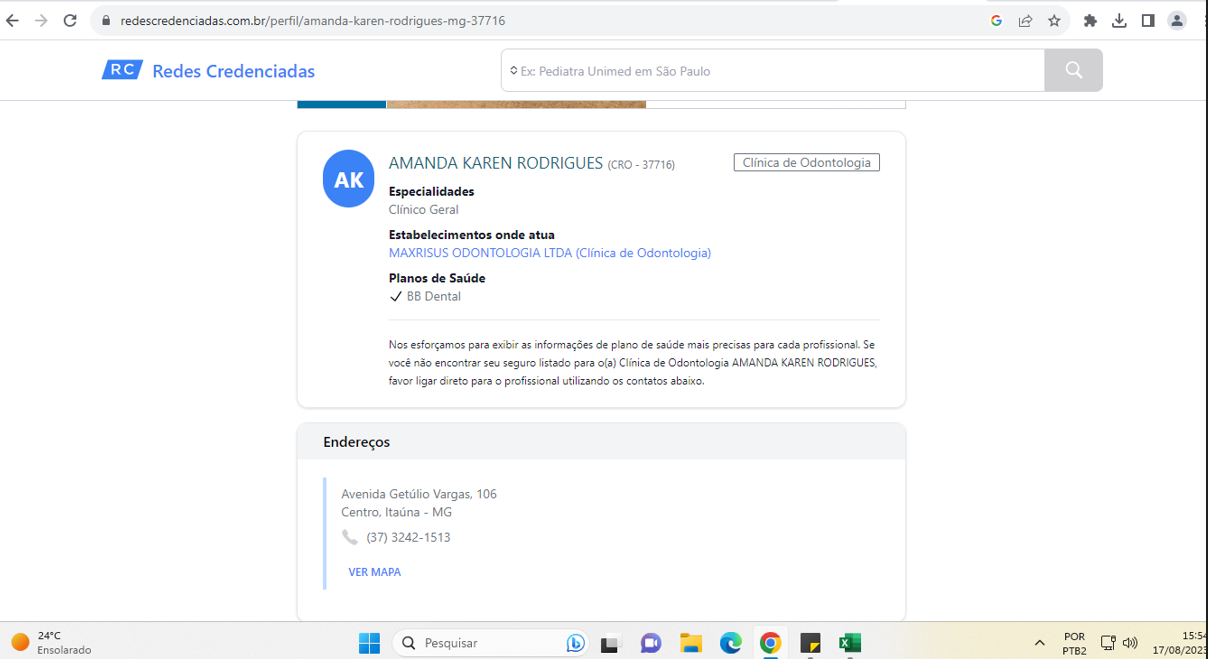
Task: Click the AMANDA KAREN RODRIGUES heading
Action: coord(496,163)
